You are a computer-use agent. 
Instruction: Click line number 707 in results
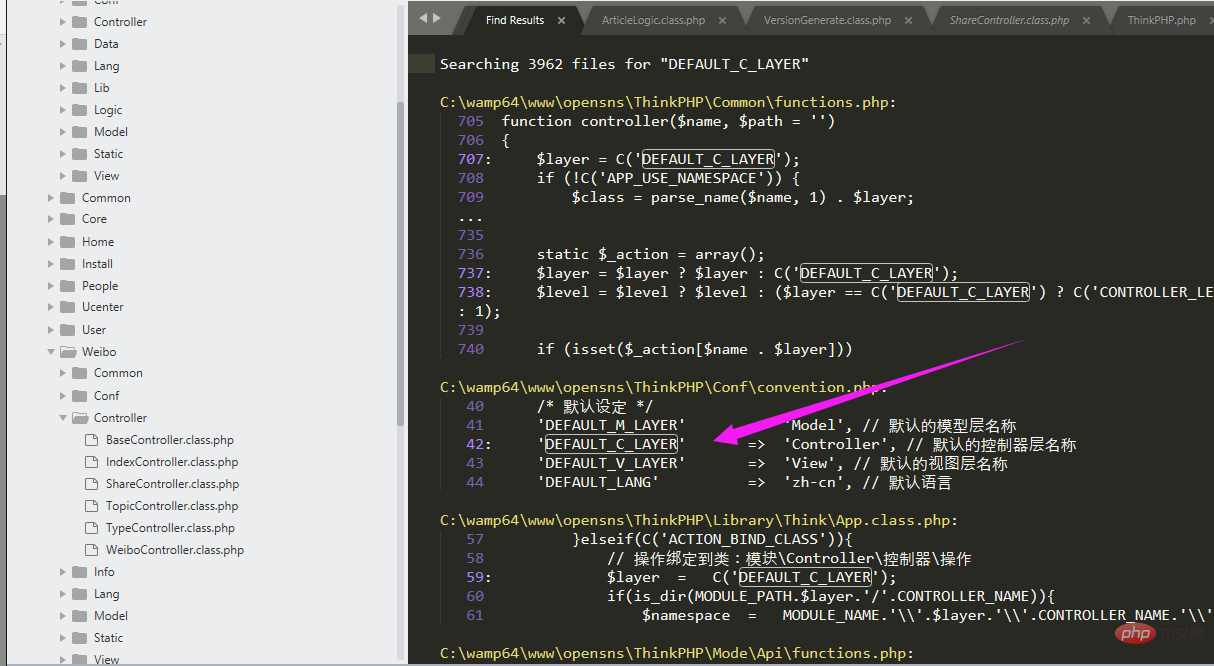[x=473, y=159]
